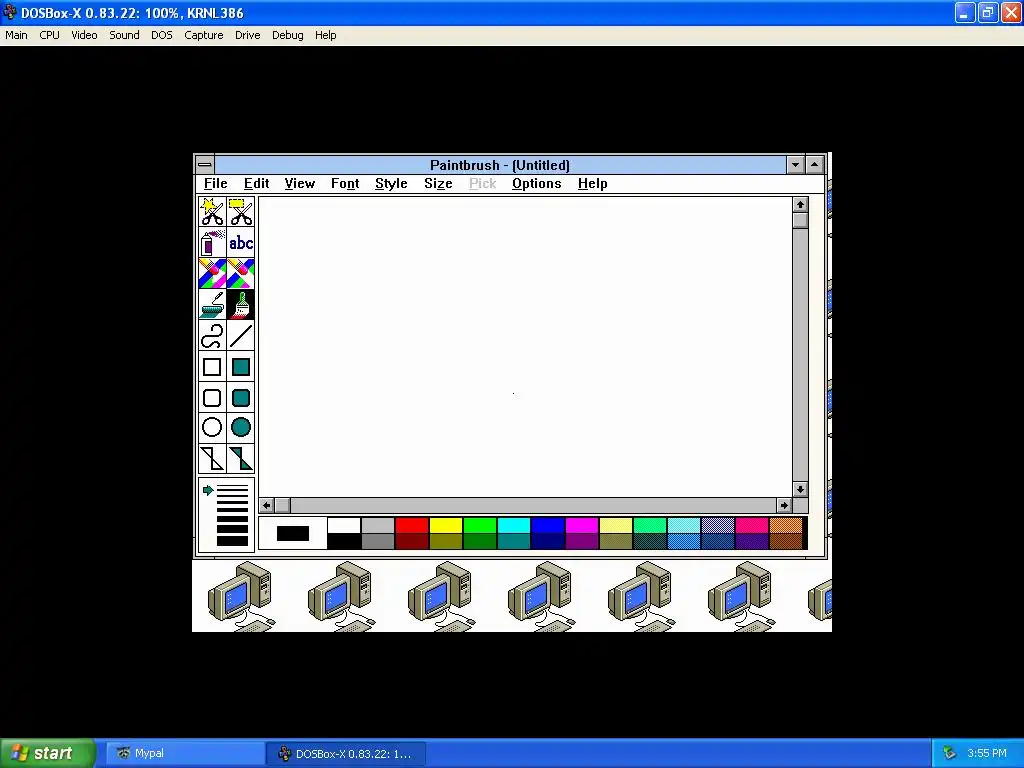Pick the blue color swatch
This screenshot has width=1024, height=768.
click(x=547, y=525)
